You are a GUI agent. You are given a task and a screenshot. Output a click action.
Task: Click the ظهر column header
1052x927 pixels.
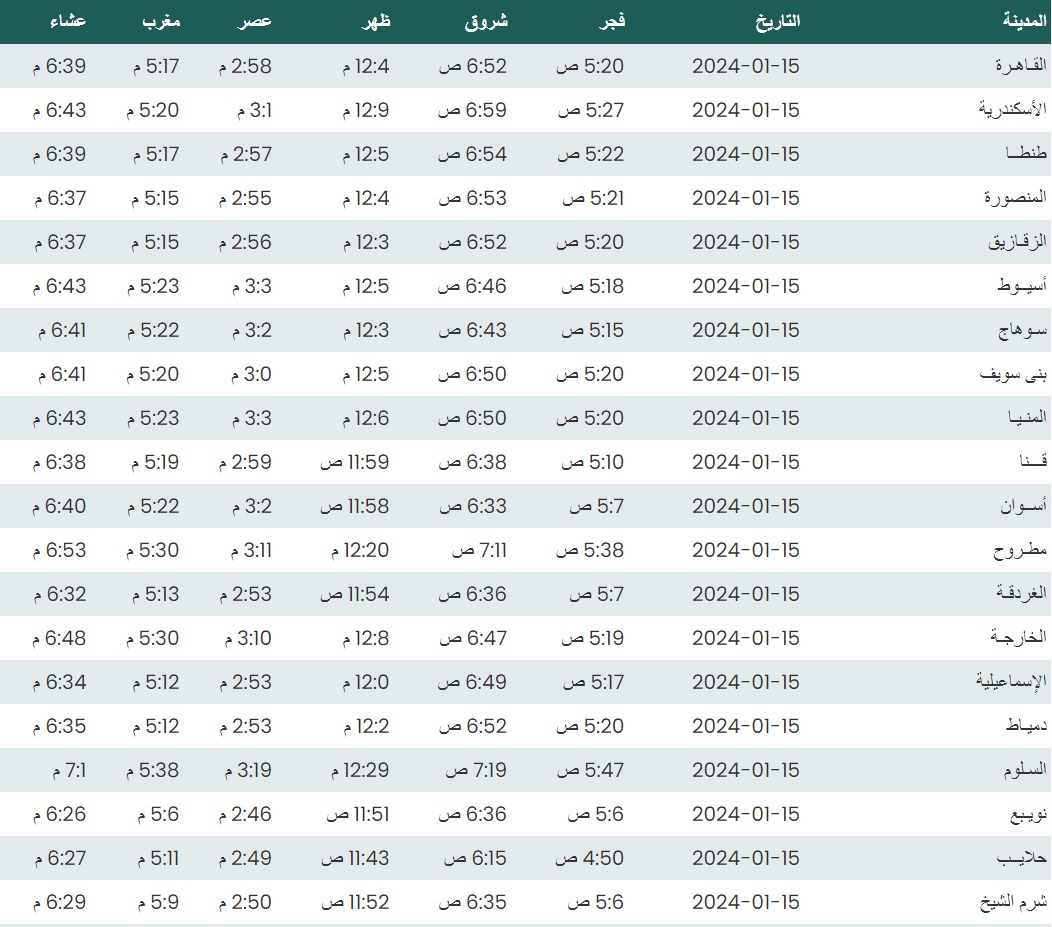[x=373, y=21]
